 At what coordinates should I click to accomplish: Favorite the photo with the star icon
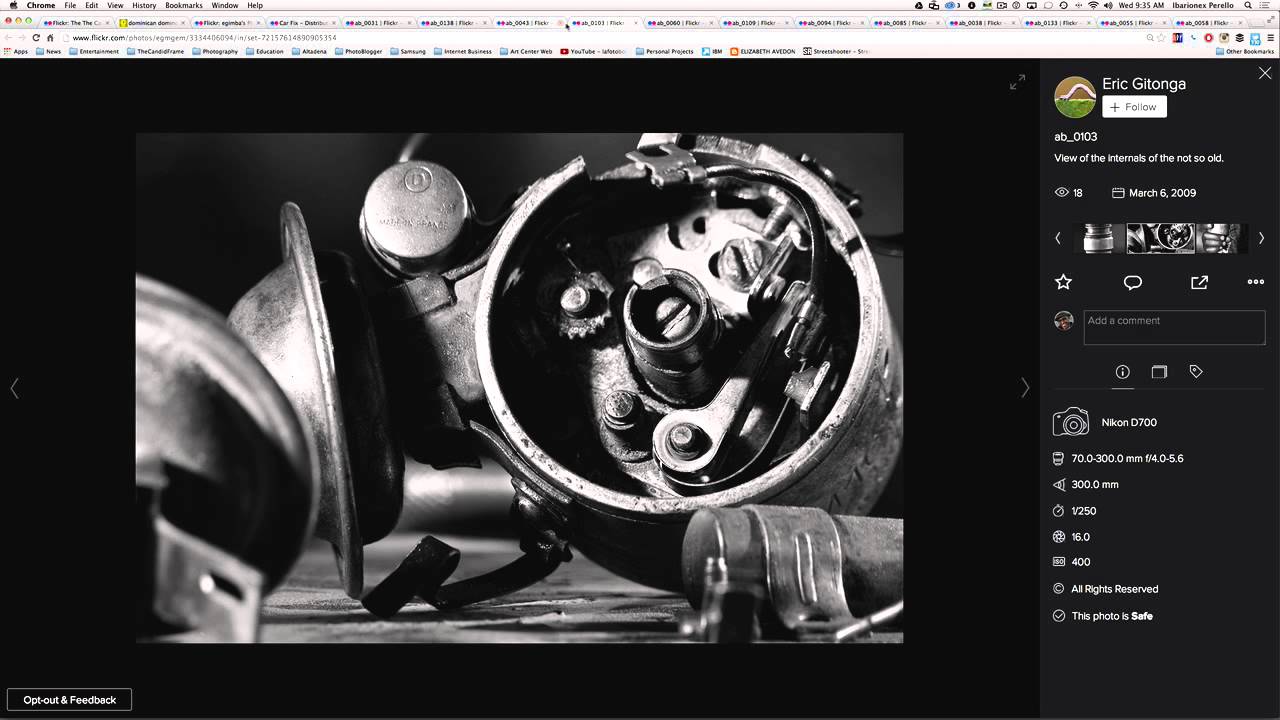[1063, 282]
